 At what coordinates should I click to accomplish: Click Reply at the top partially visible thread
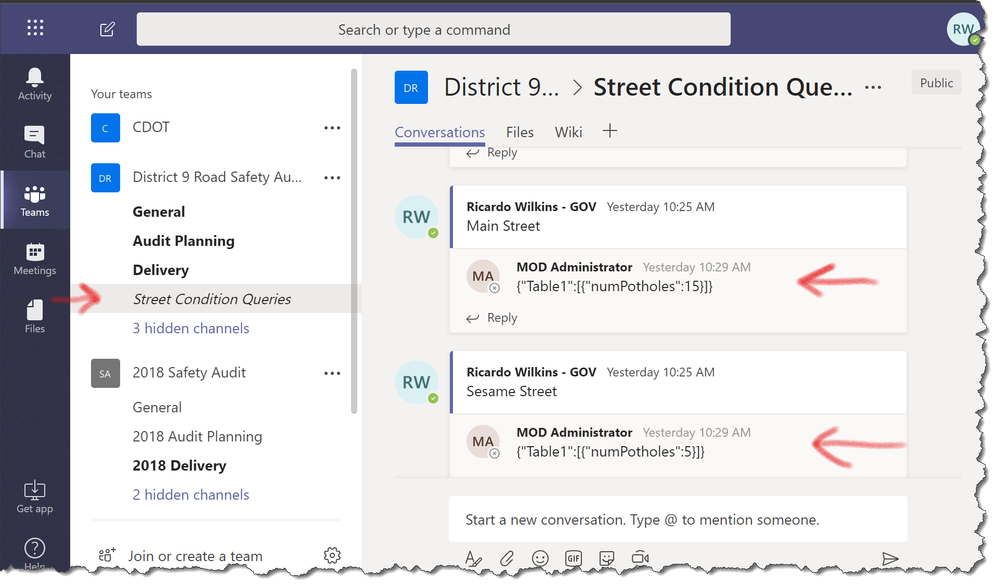coord(491,153)
